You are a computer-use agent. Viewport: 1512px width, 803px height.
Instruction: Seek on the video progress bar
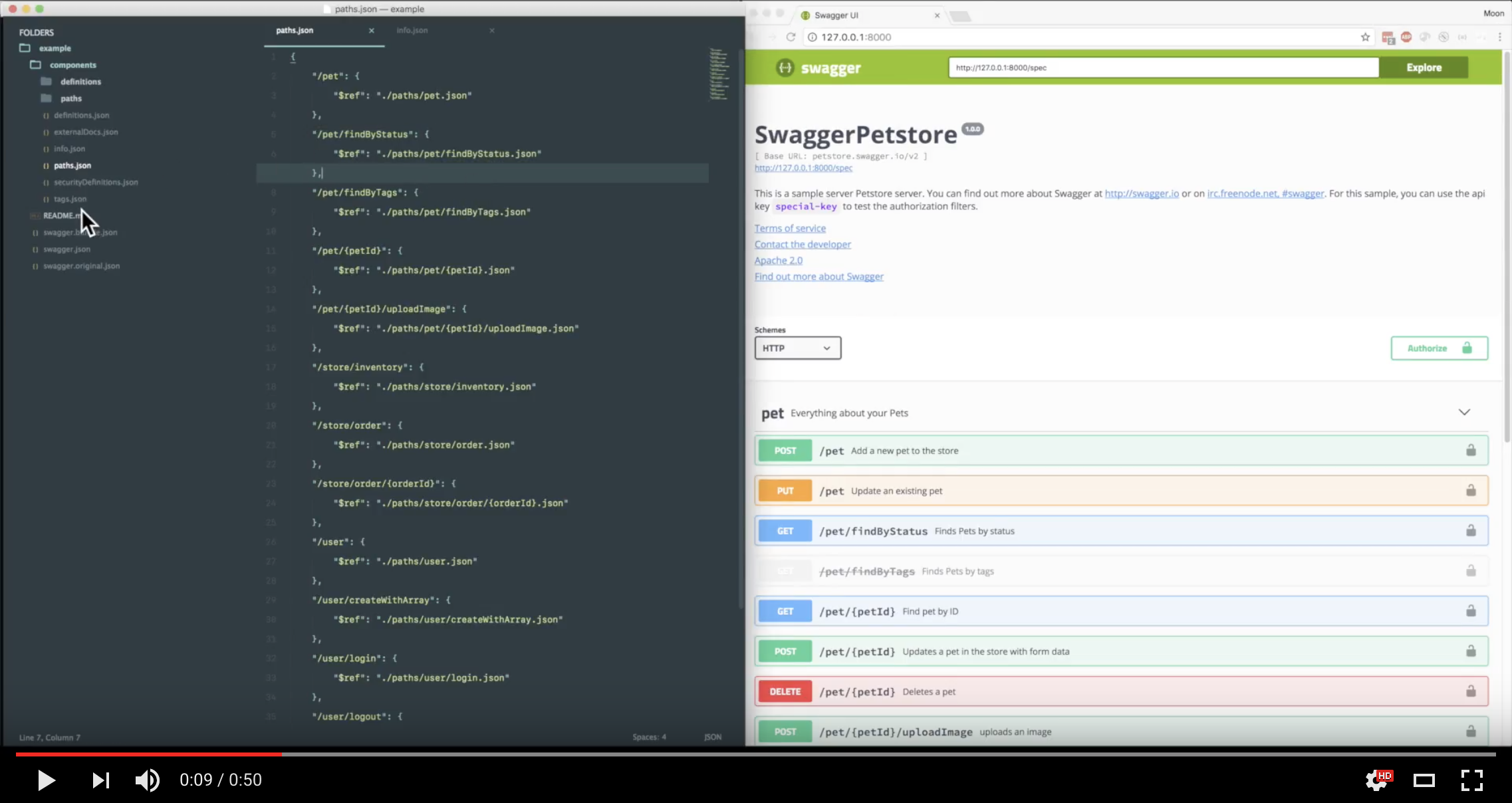pos(755,754)
